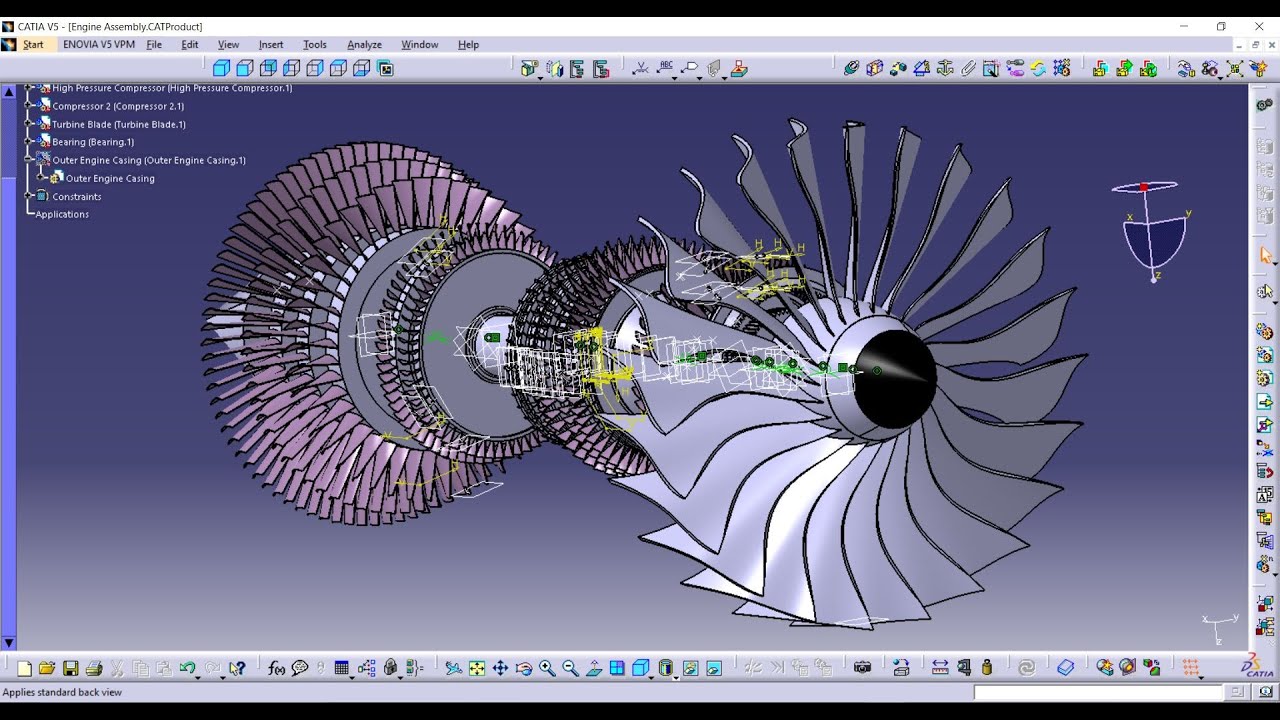Click the command input field in status bar
Image resolution: width=1280 pixels, height=720 pixels.
(x=1098, y=692)
